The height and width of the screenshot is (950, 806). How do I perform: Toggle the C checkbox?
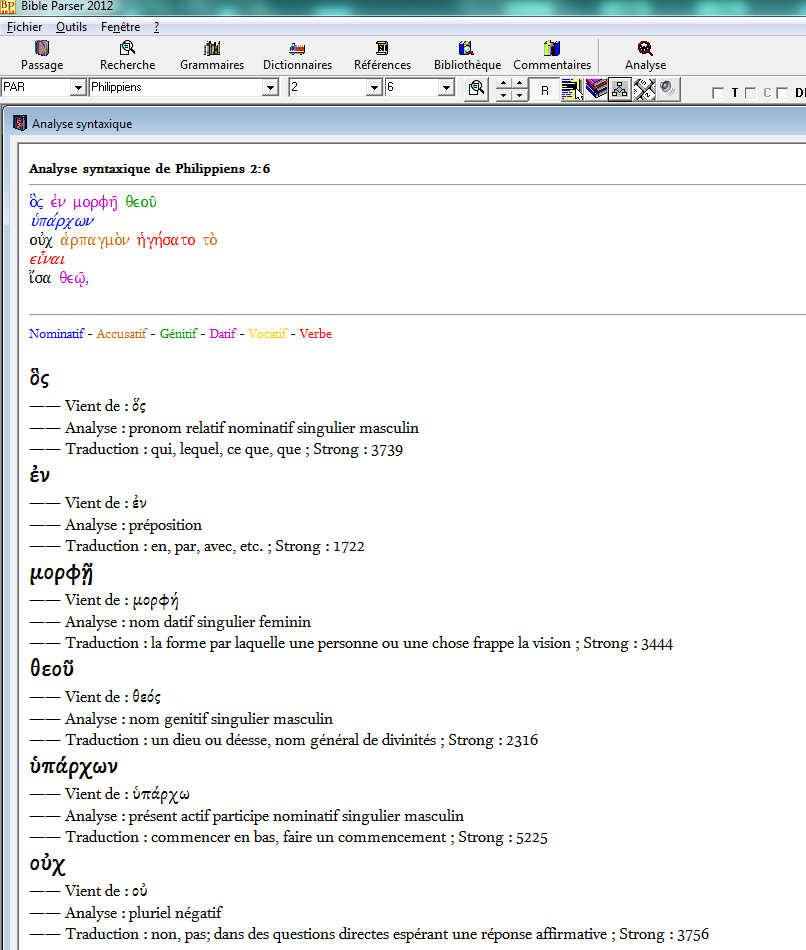[750, 93]
